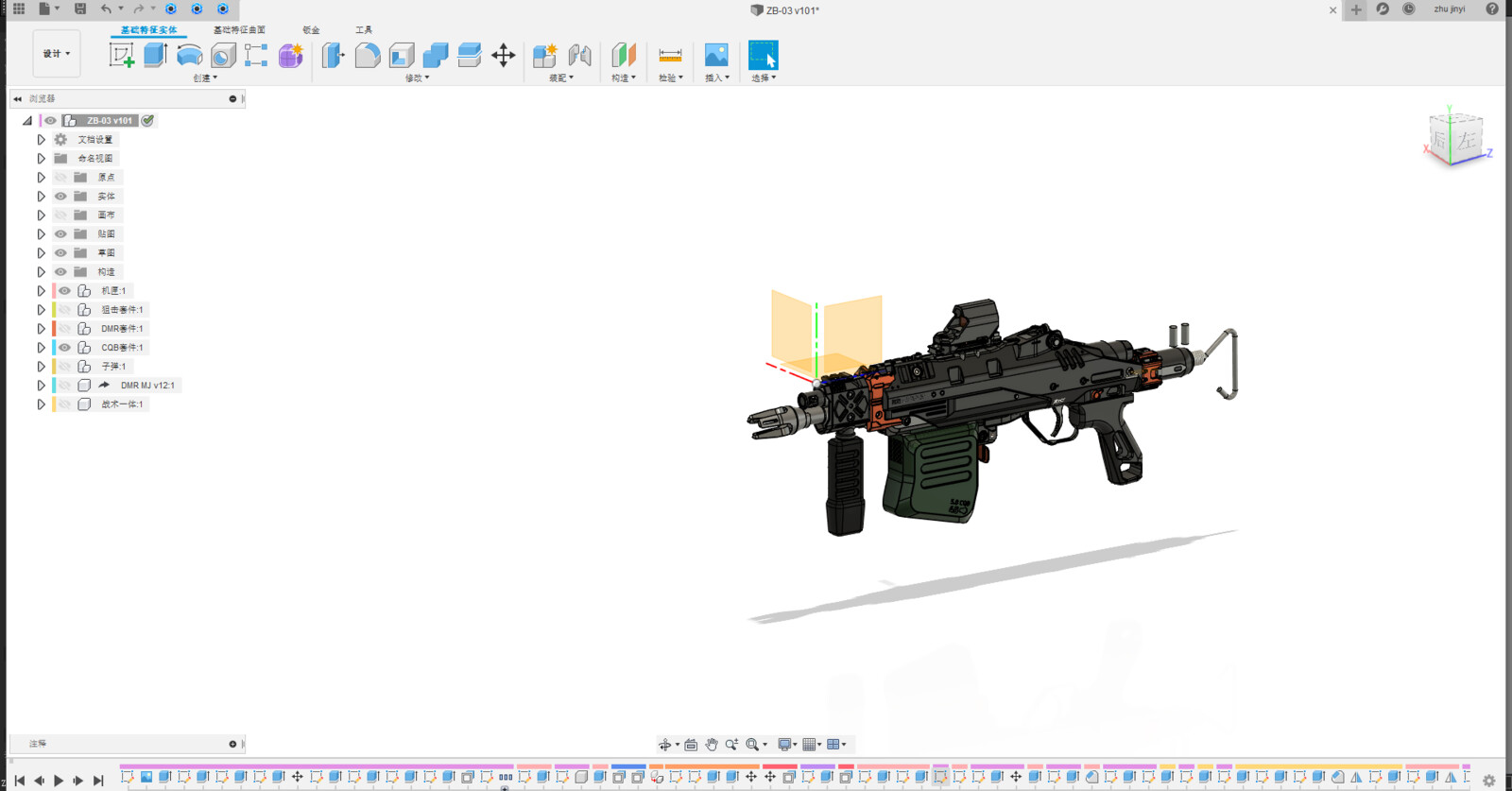This screenshot has width=1512, height=791.
Task: Select the Offset Face tool
Action: 469,55
